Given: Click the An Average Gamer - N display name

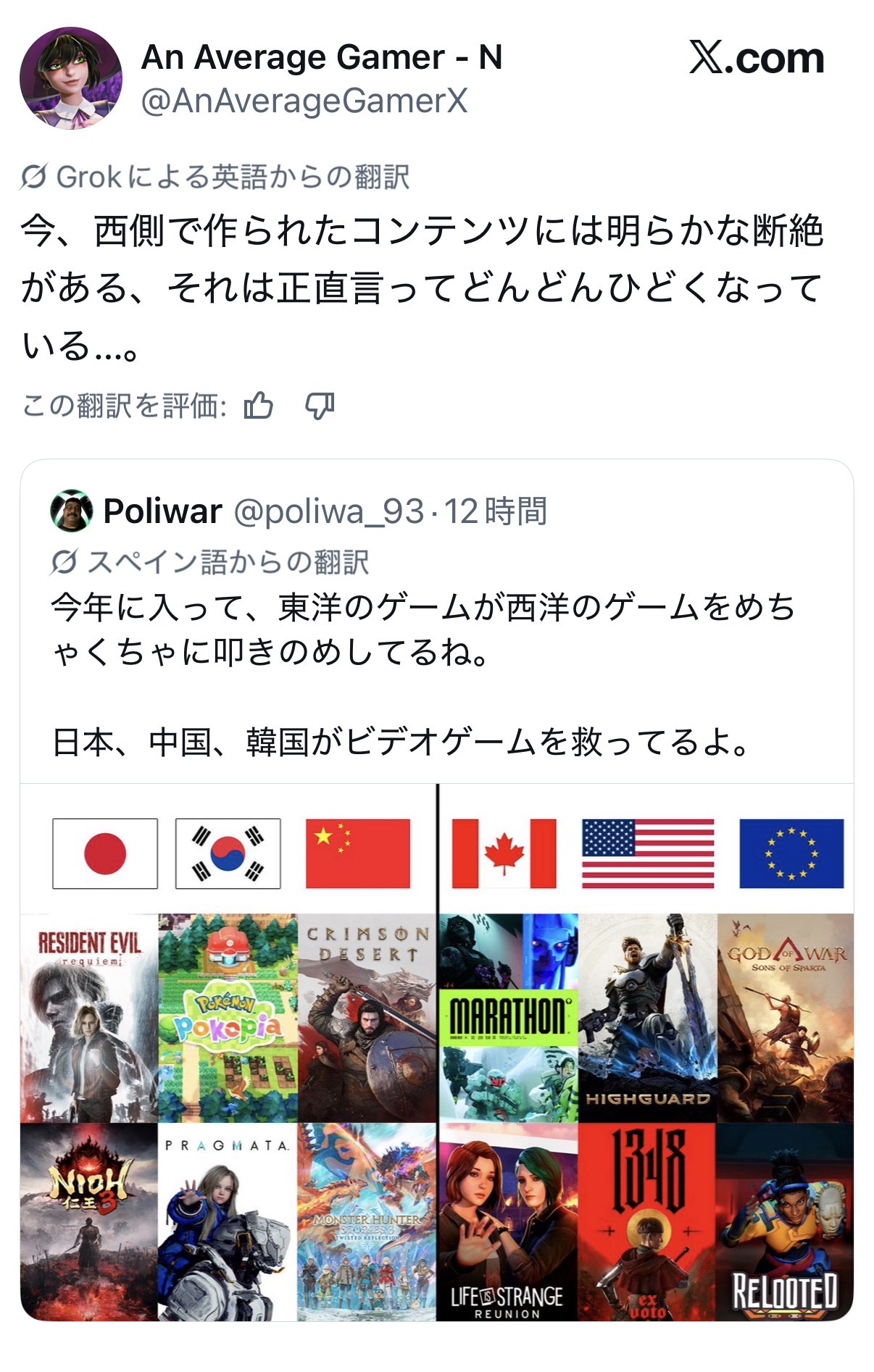Looking at the screenshot, I should [x=322, y=57].
